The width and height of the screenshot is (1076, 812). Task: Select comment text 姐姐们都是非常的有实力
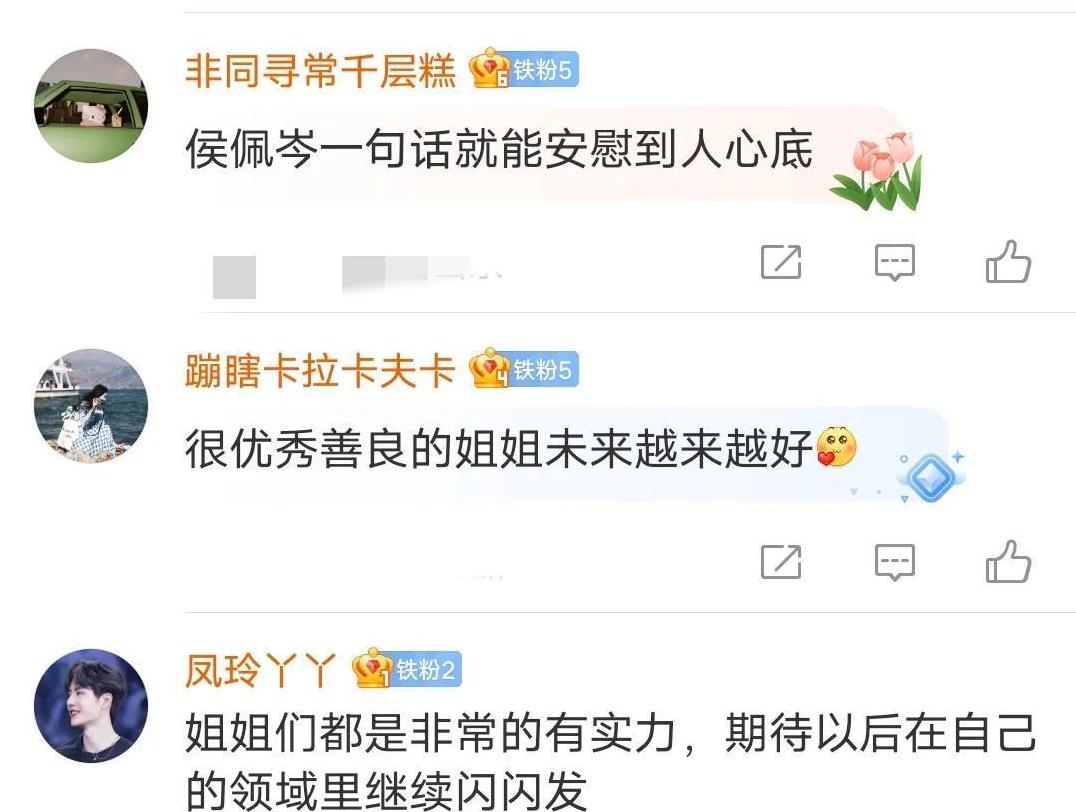tap(432, 733)
